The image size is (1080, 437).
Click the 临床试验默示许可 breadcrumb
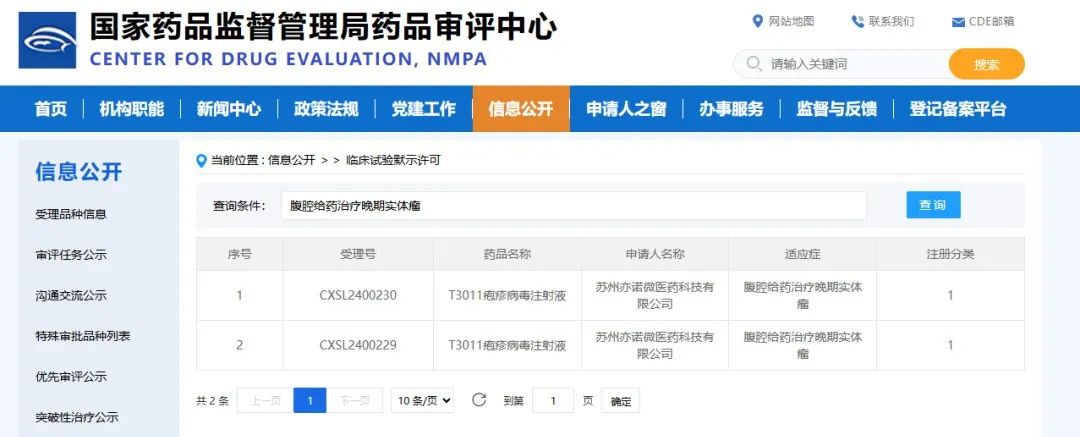pyautogui.click(x=393, y=161)
